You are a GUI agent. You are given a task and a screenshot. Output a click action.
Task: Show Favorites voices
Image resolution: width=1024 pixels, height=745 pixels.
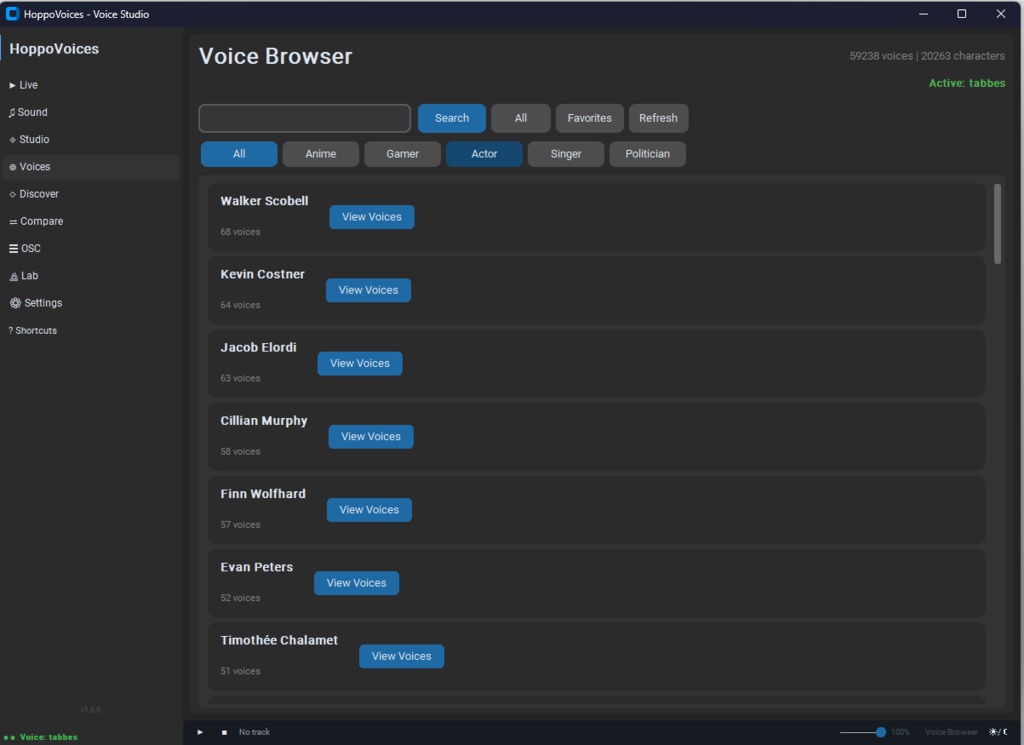coord(590,118)
